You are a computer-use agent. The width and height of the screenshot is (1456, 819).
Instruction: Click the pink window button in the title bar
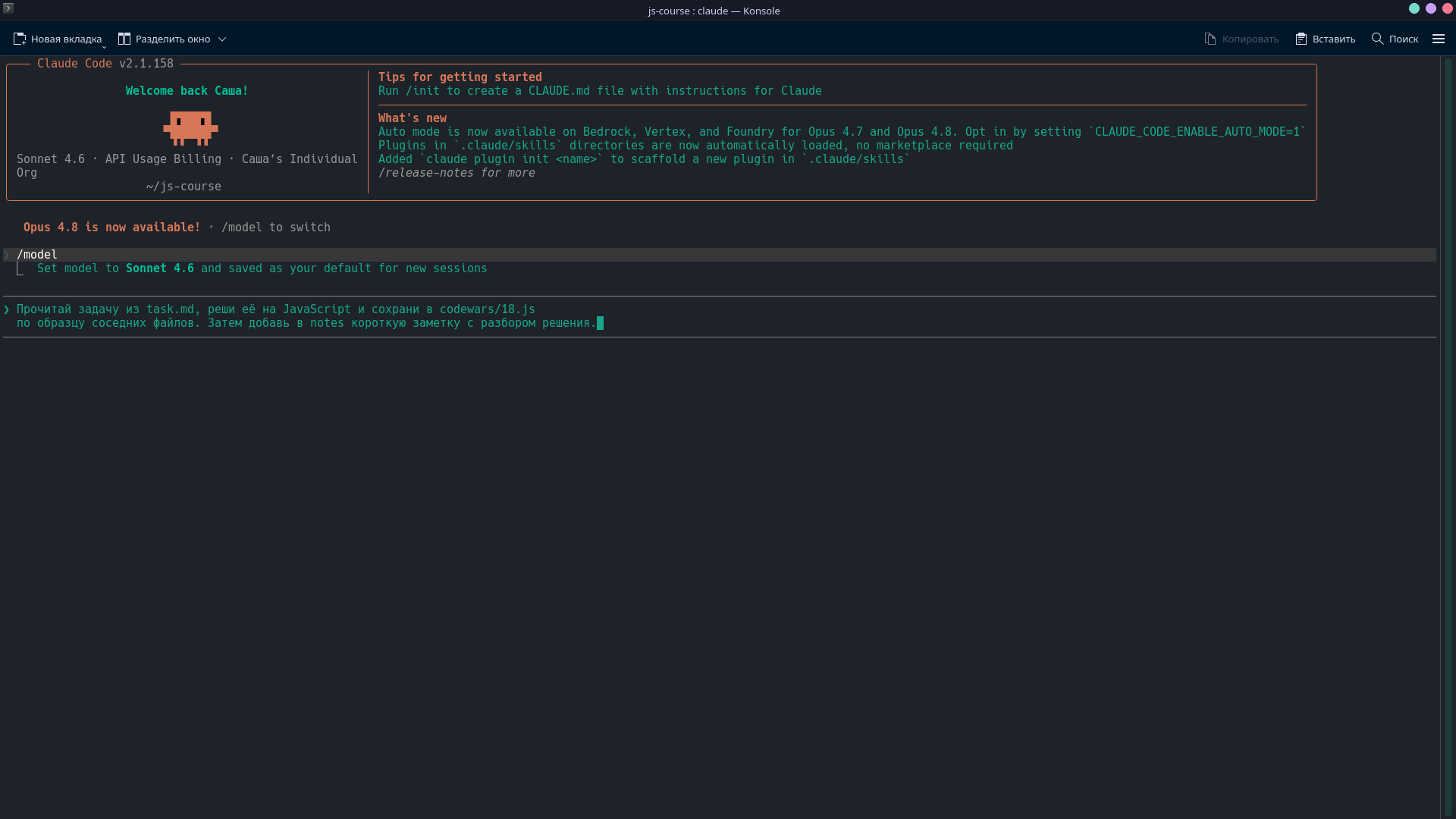1448,8
